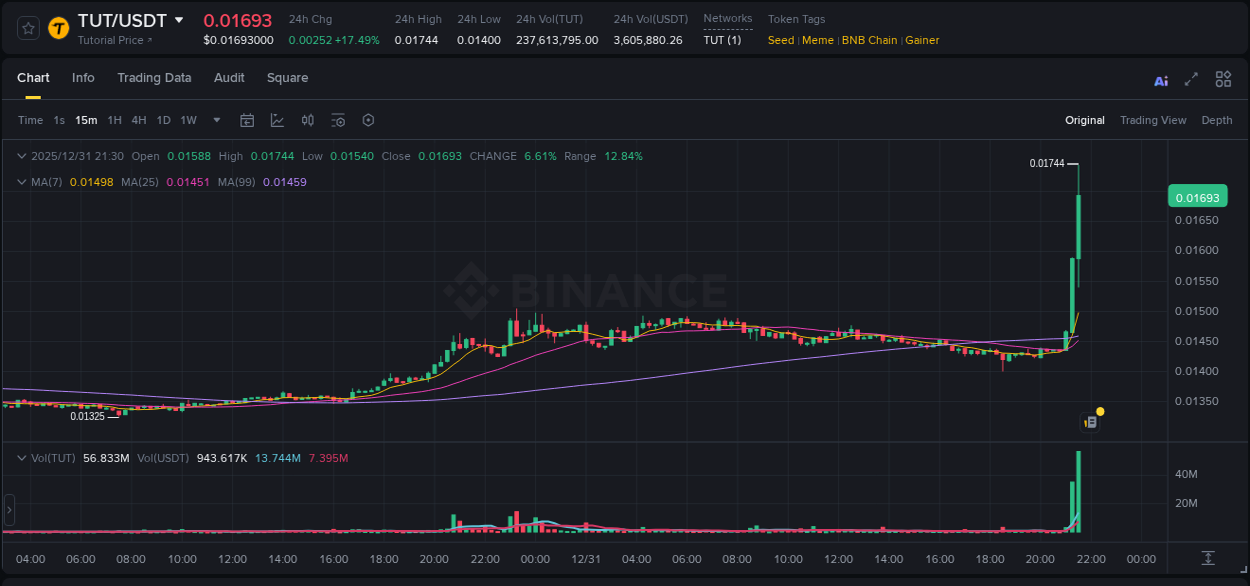Click the Ai assistant icon
The image size is (1250, 586).
pyautogui.click(x=1161, y=79)
